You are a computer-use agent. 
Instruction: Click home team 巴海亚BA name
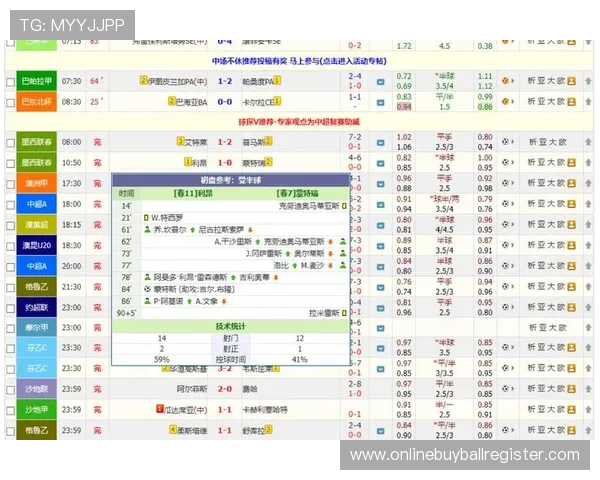coord(191,102)
